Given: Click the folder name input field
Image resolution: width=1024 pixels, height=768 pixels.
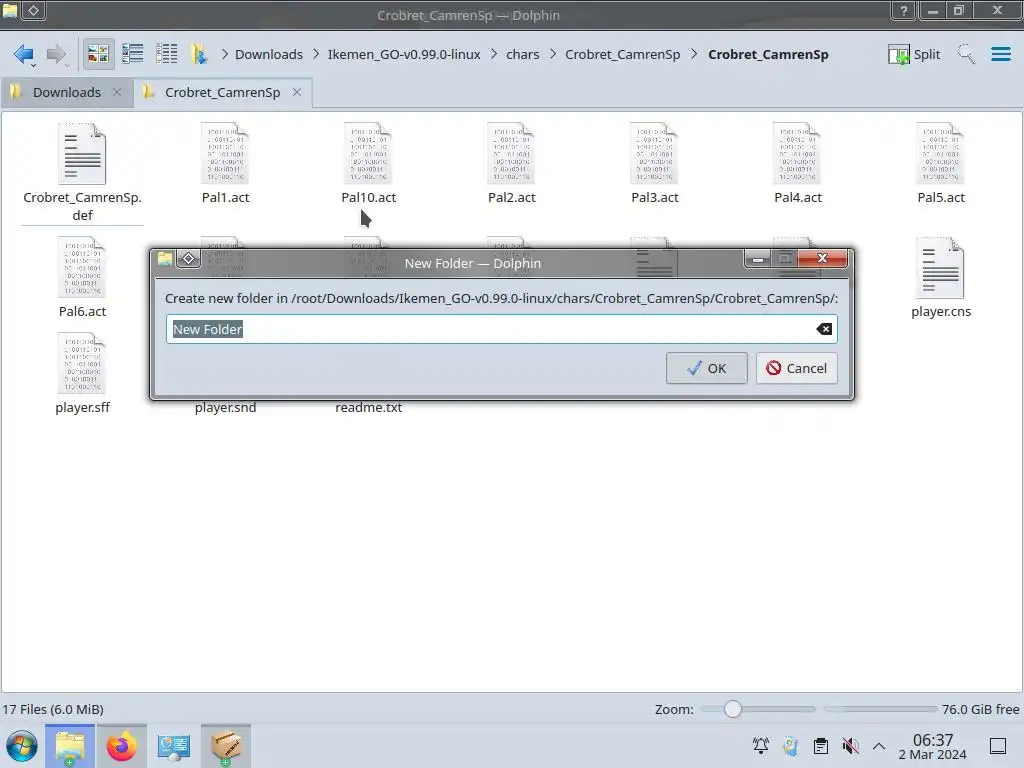Looking at the screenshot, I should (x=501, y=329).
